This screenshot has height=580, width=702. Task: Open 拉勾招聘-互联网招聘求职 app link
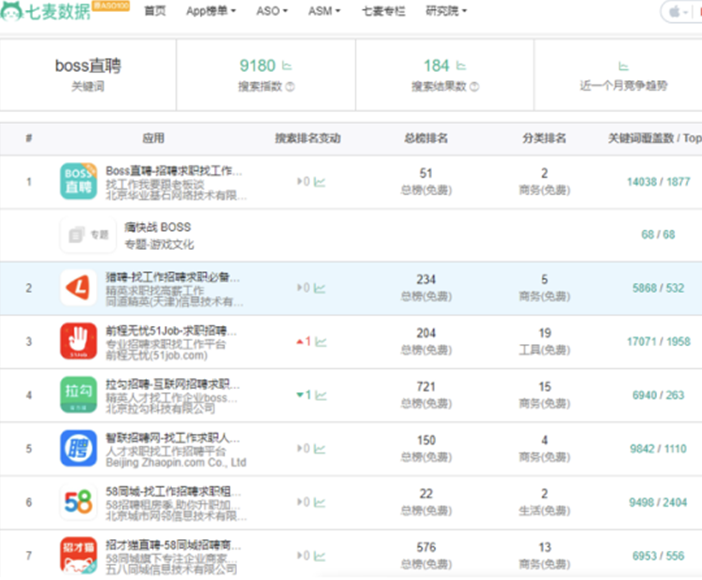(x=173, y=384)
